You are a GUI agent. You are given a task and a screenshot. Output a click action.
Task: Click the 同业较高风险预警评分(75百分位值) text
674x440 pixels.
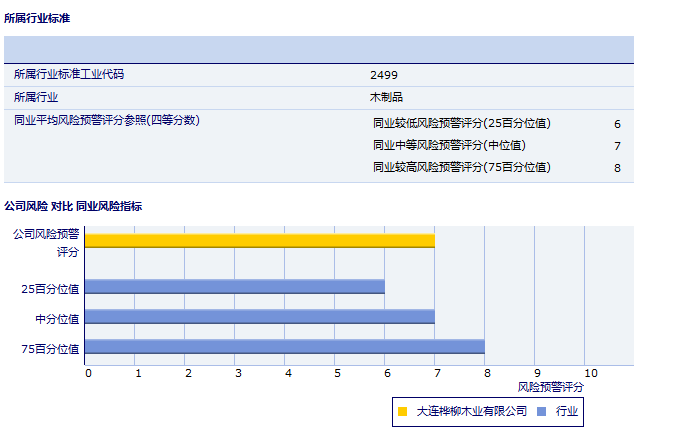[461, 168]
